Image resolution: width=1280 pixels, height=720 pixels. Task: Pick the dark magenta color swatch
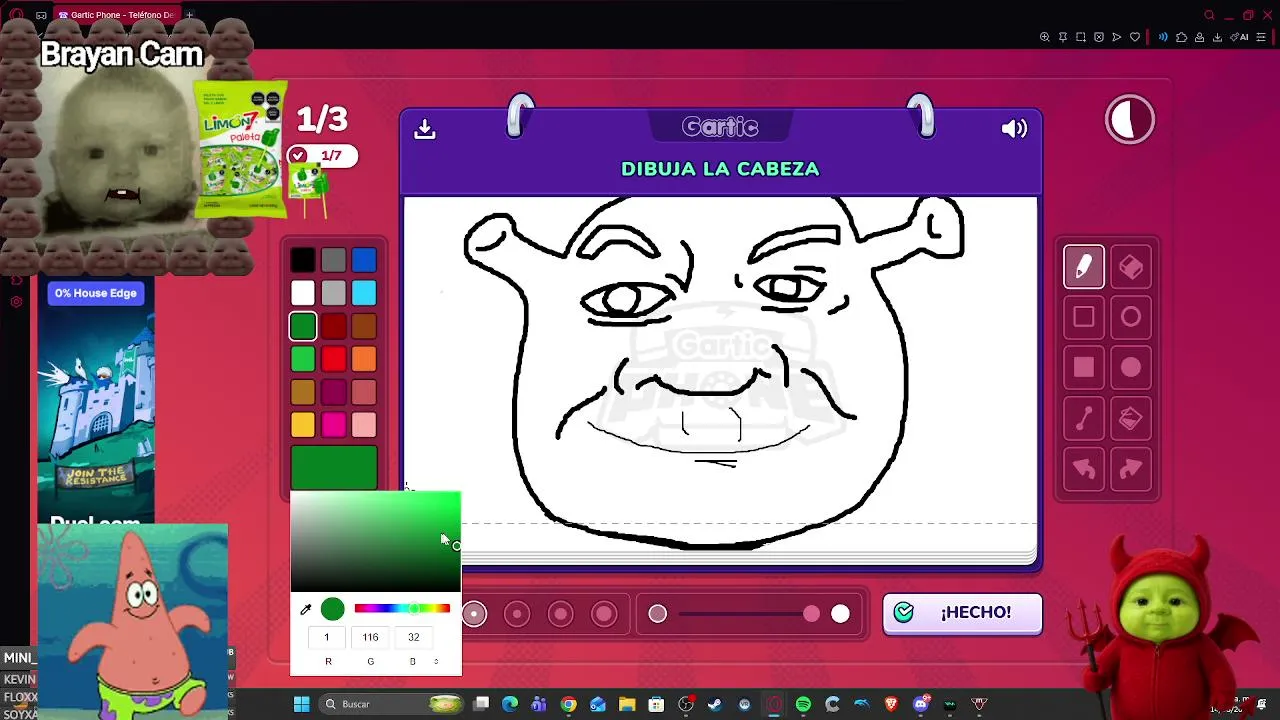334,392
